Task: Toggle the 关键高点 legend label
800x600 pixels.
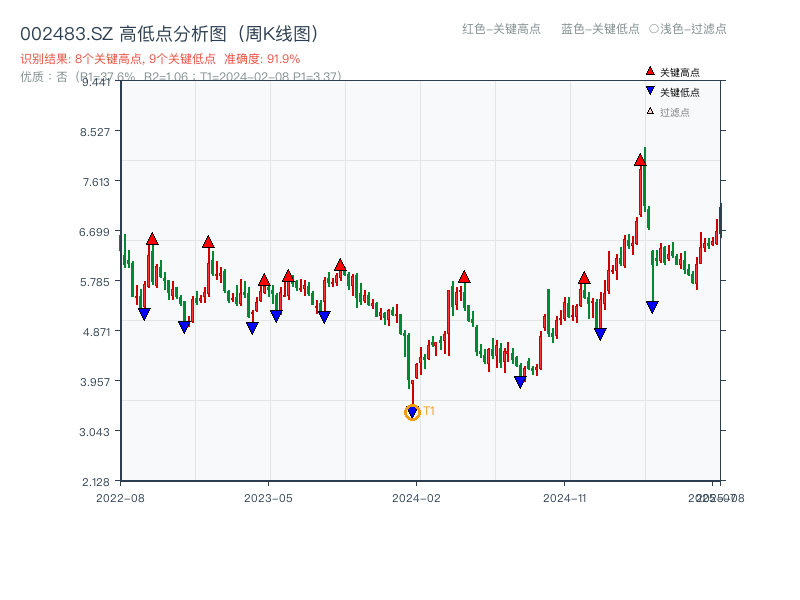Action: pos(680,72)
